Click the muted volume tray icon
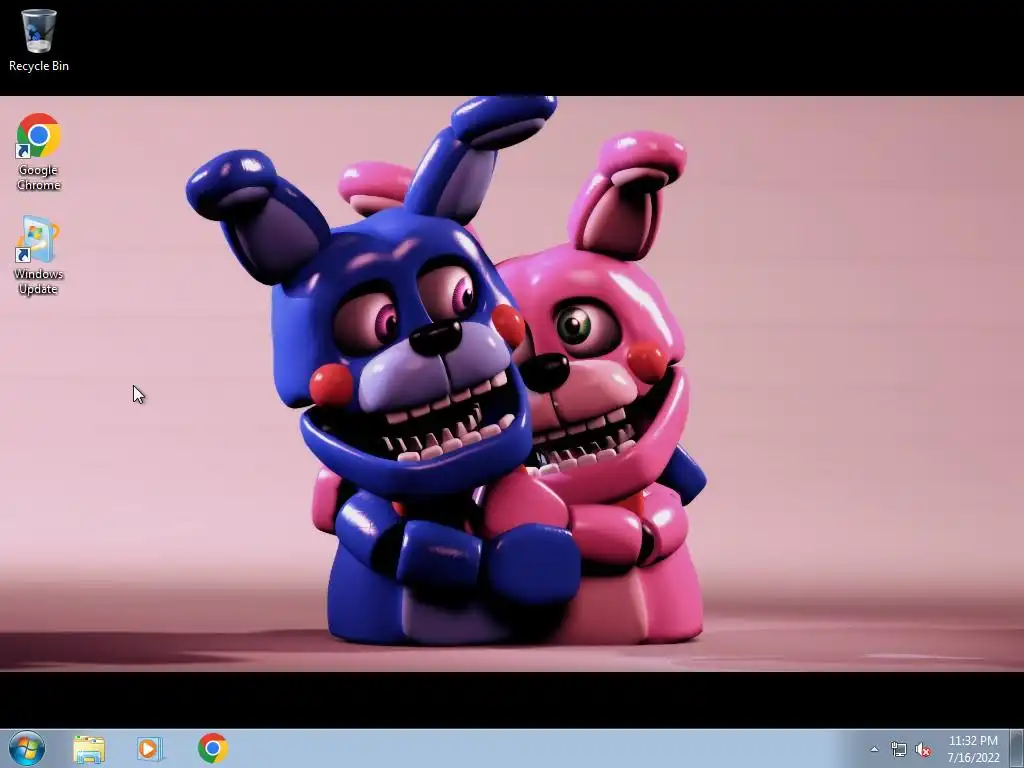Viewport: 1024px width, 768px height. (x=923, y=750)
